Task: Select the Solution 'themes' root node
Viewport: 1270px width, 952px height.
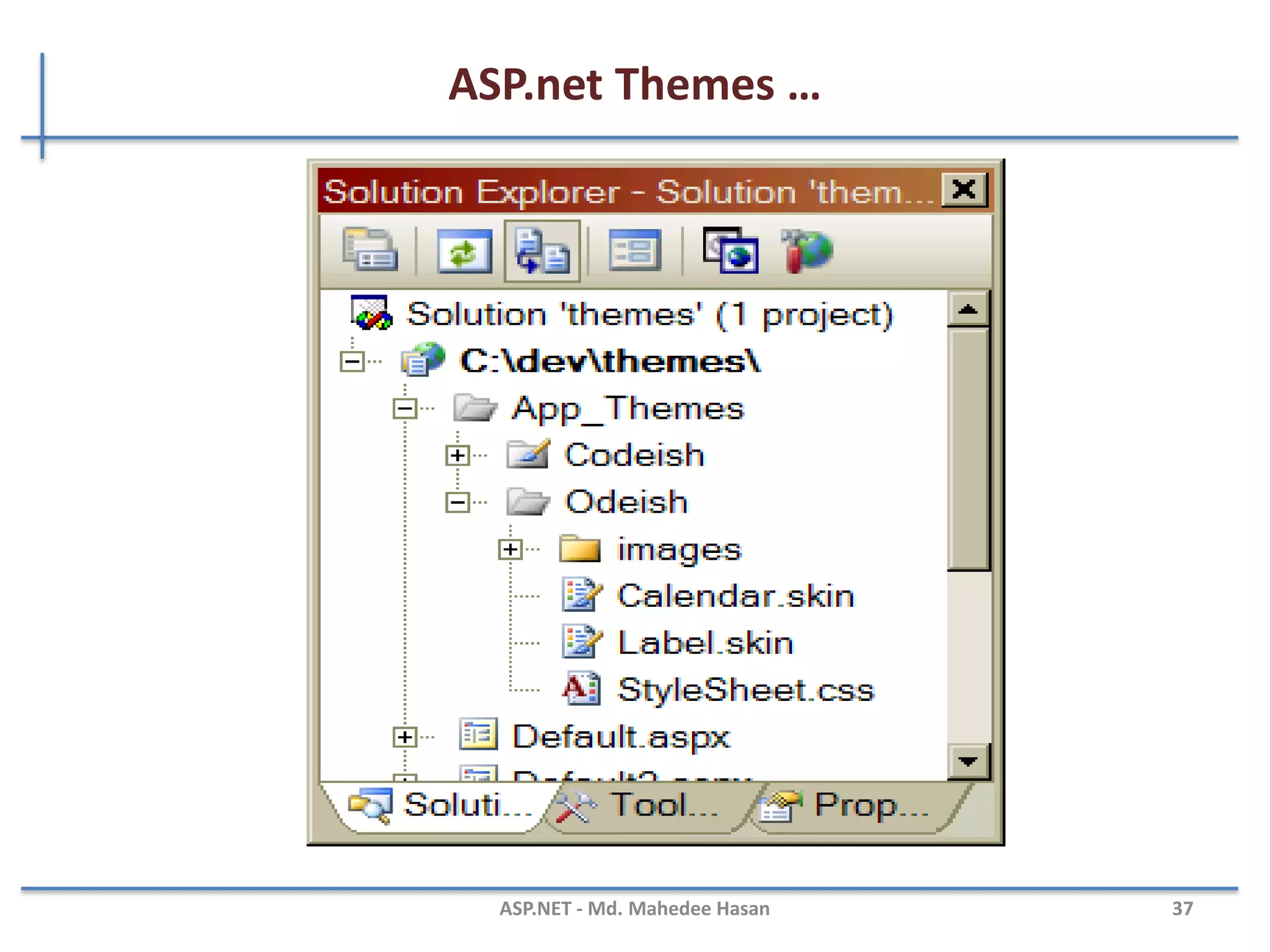Action: (649, 314)
